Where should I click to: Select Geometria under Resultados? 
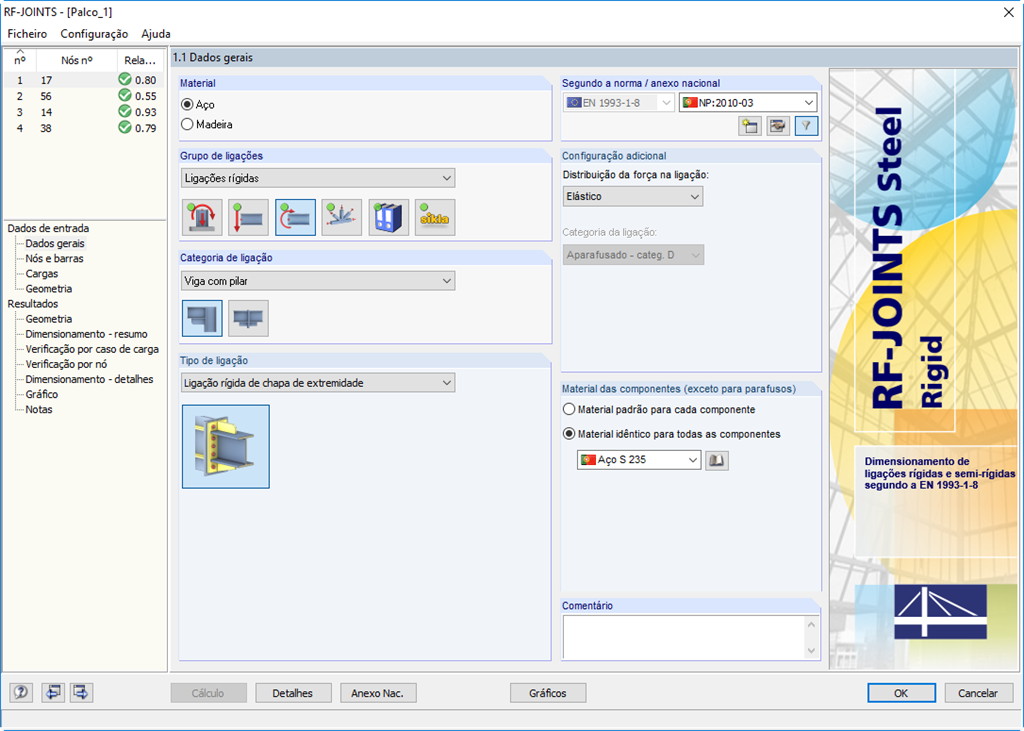tap(49, 319)
